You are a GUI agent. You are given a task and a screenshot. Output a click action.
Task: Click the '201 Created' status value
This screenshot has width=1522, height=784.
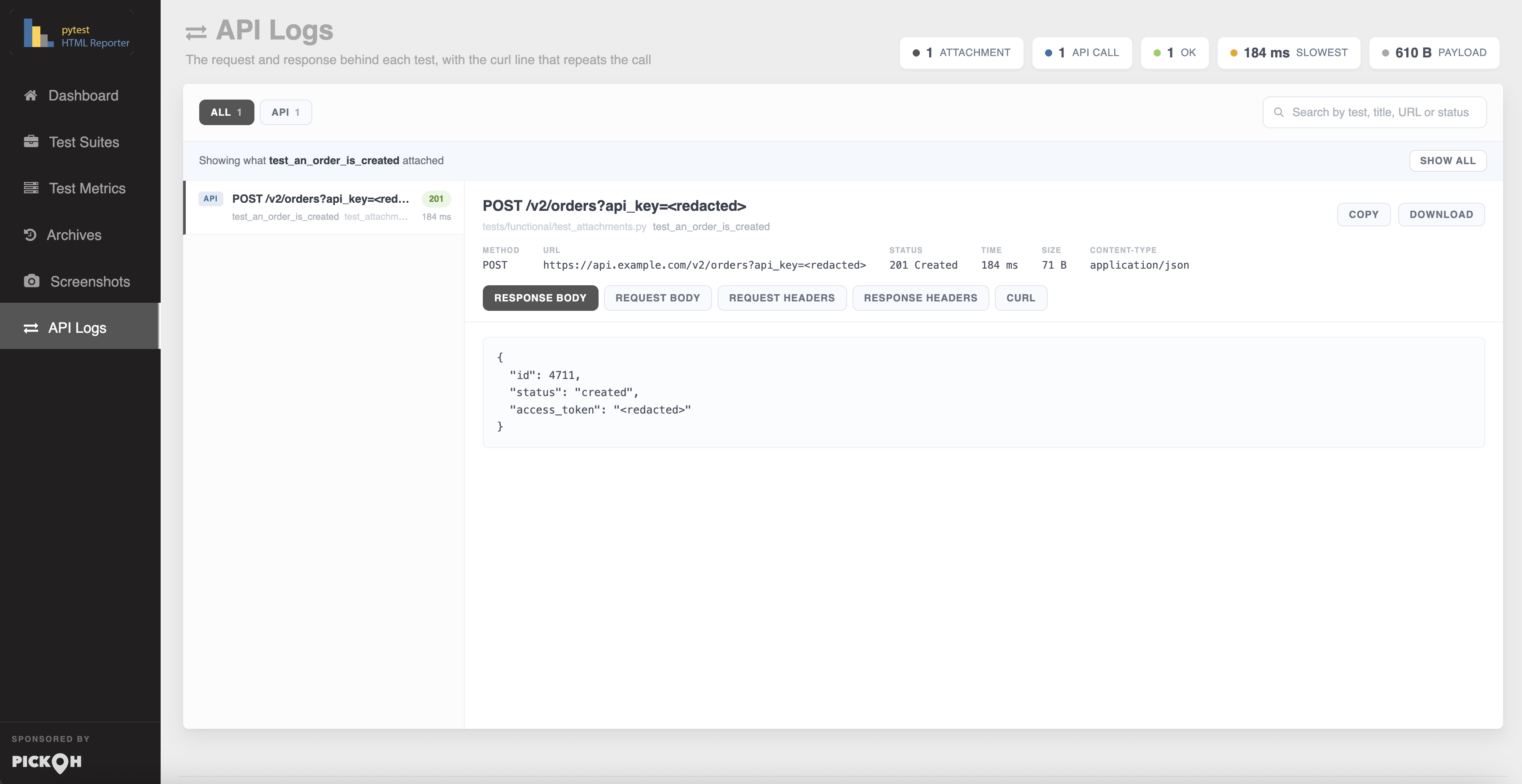pyautogui.click(x=923, y=265)
